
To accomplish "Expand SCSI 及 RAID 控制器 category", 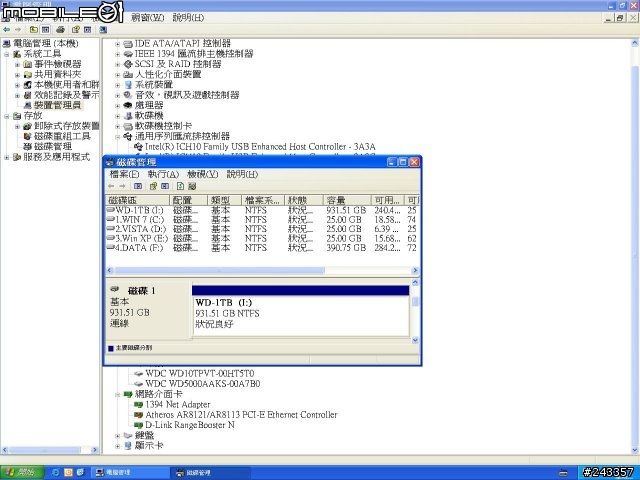I will [x=118, y=64].
